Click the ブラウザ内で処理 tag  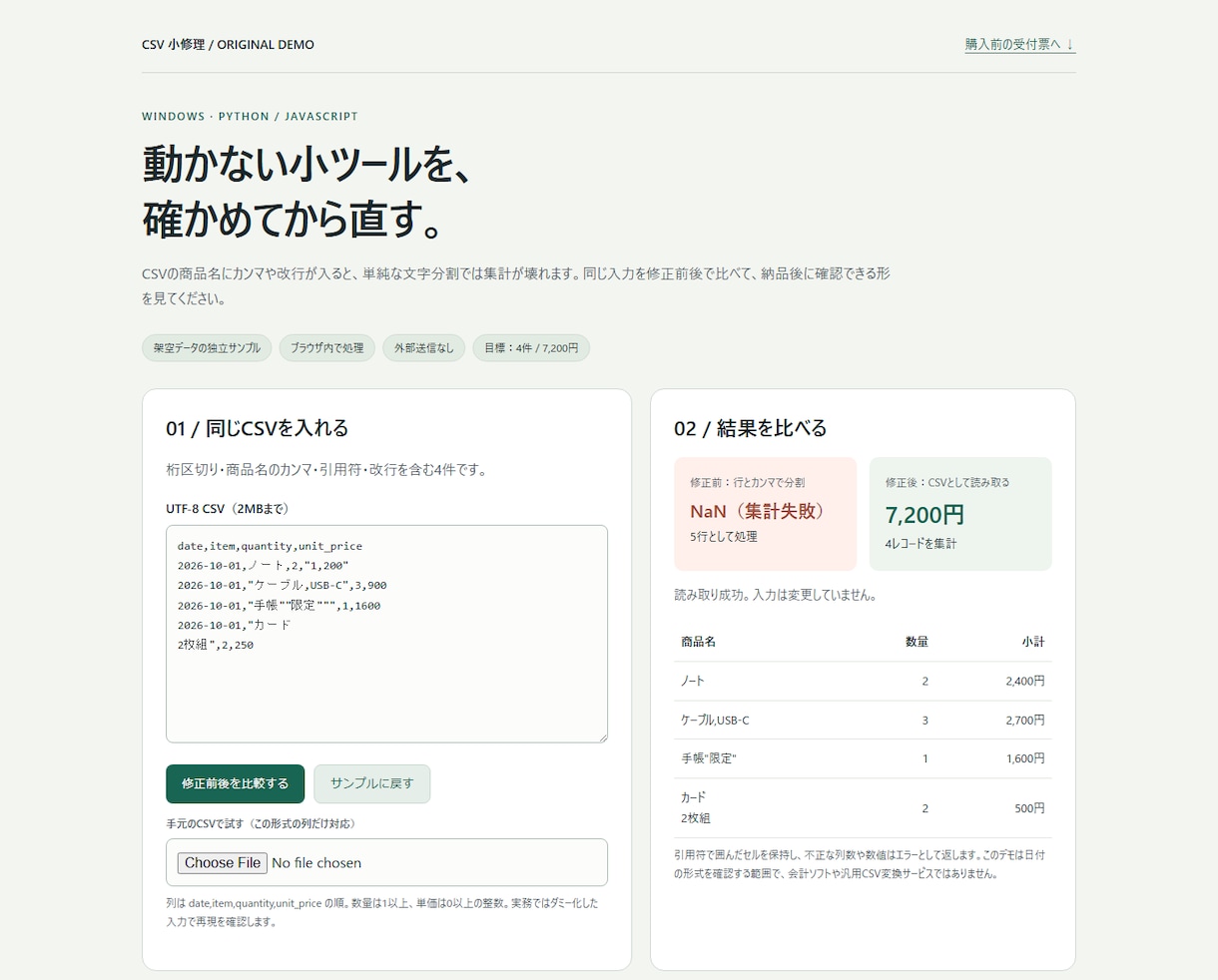click(x=326, y=347)
